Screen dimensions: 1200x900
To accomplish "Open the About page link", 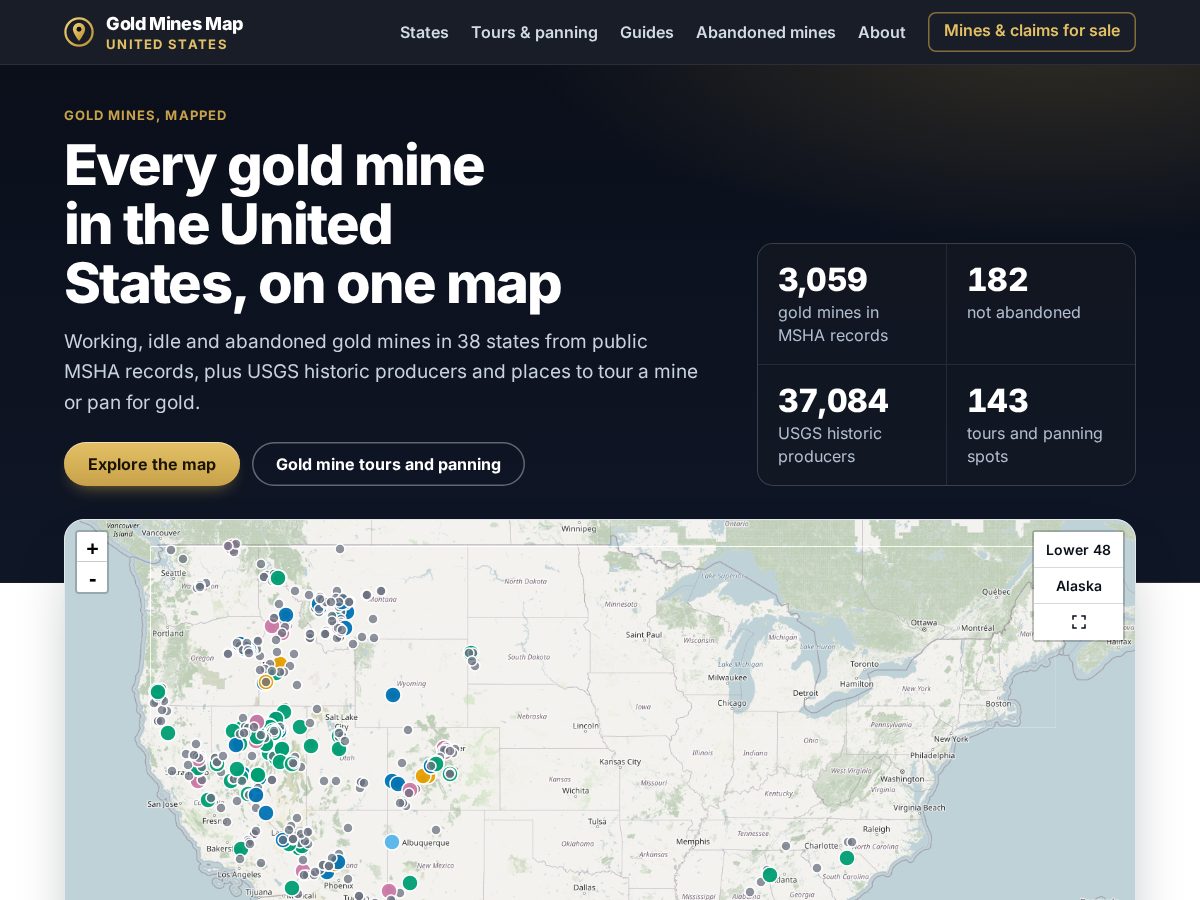I will [x=882, y=32].
